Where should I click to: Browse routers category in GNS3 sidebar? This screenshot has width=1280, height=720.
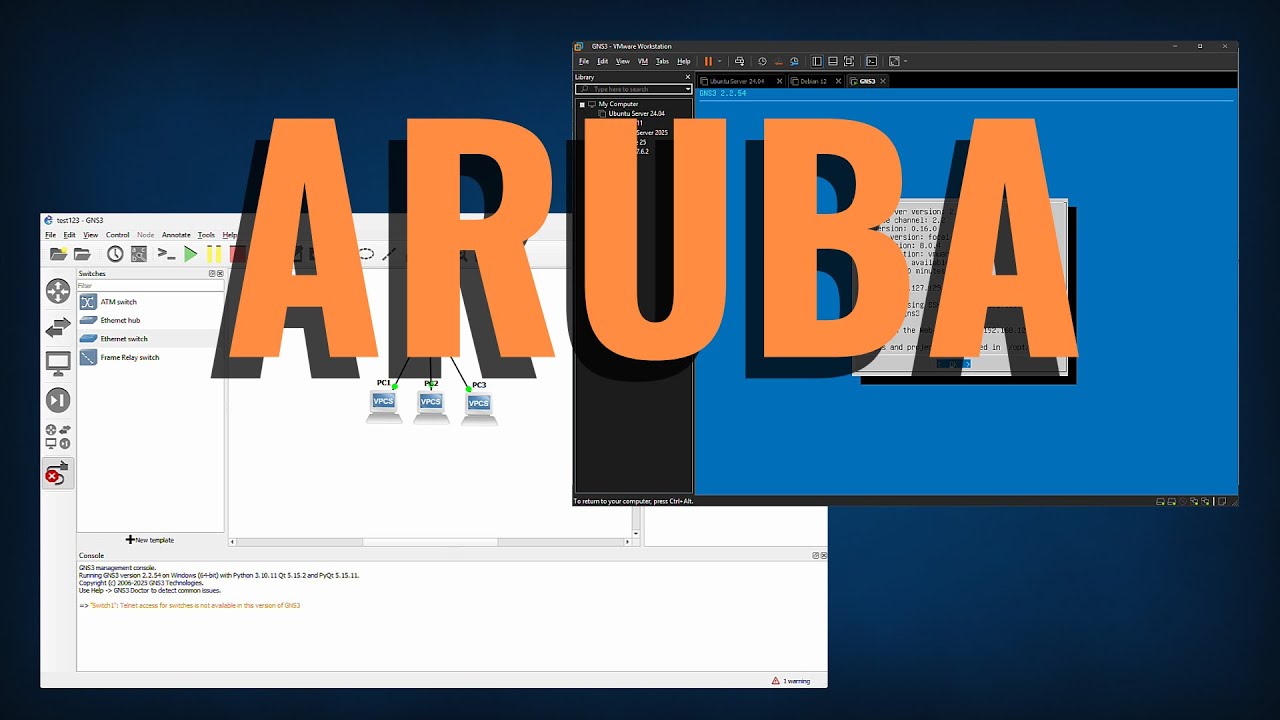click(x=58, y=291)
